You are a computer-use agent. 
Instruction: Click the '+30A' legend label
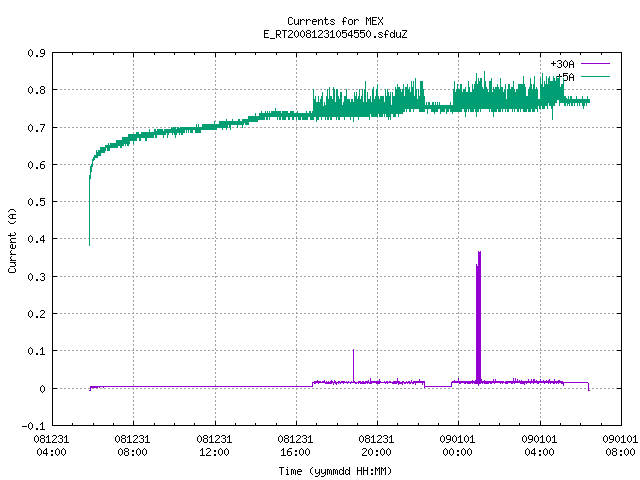click(562, 64)
